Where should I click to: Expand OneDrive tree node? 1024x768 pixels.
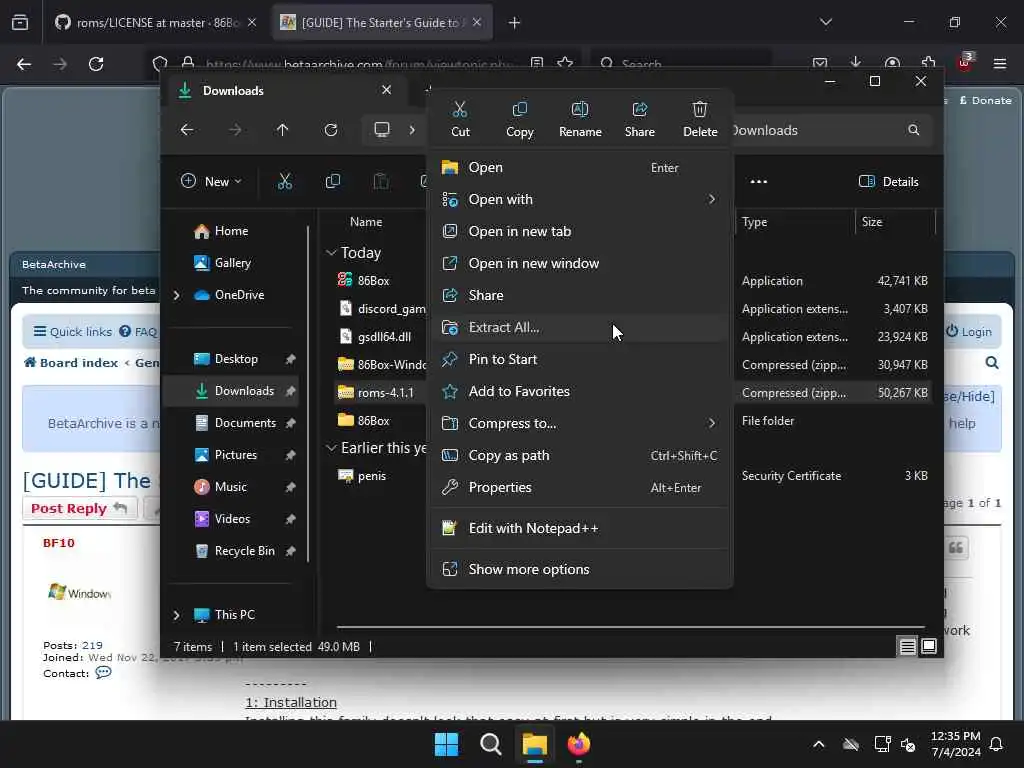coord(176,295)
